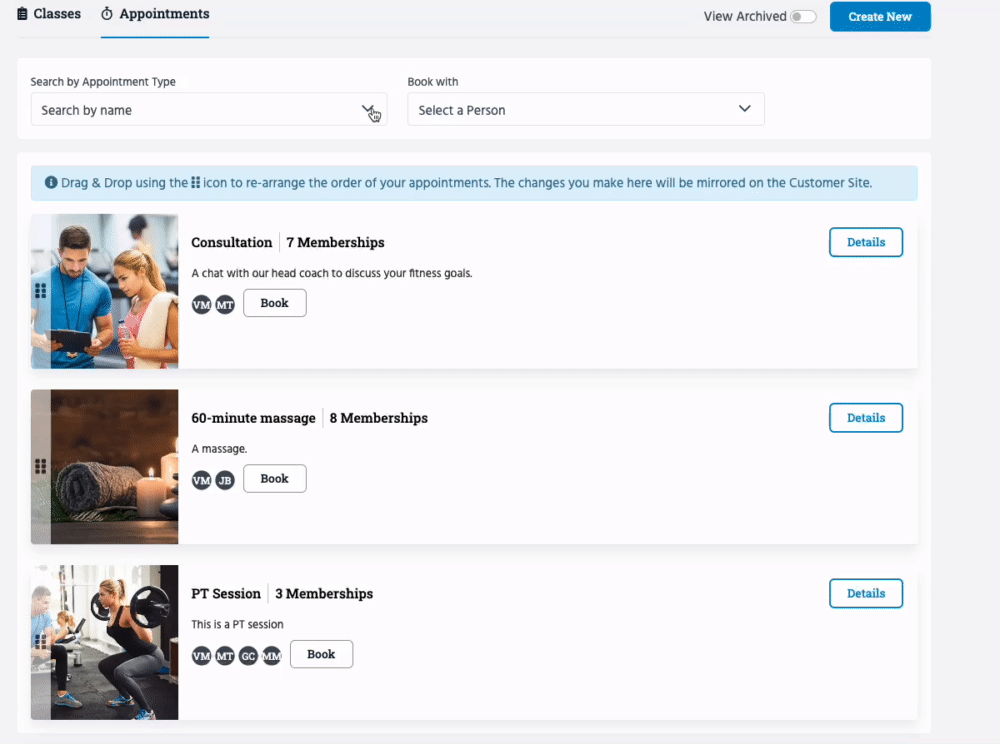Click MT staff avatar under Consultation
The image size is (1000, 744).
[225, 304]
